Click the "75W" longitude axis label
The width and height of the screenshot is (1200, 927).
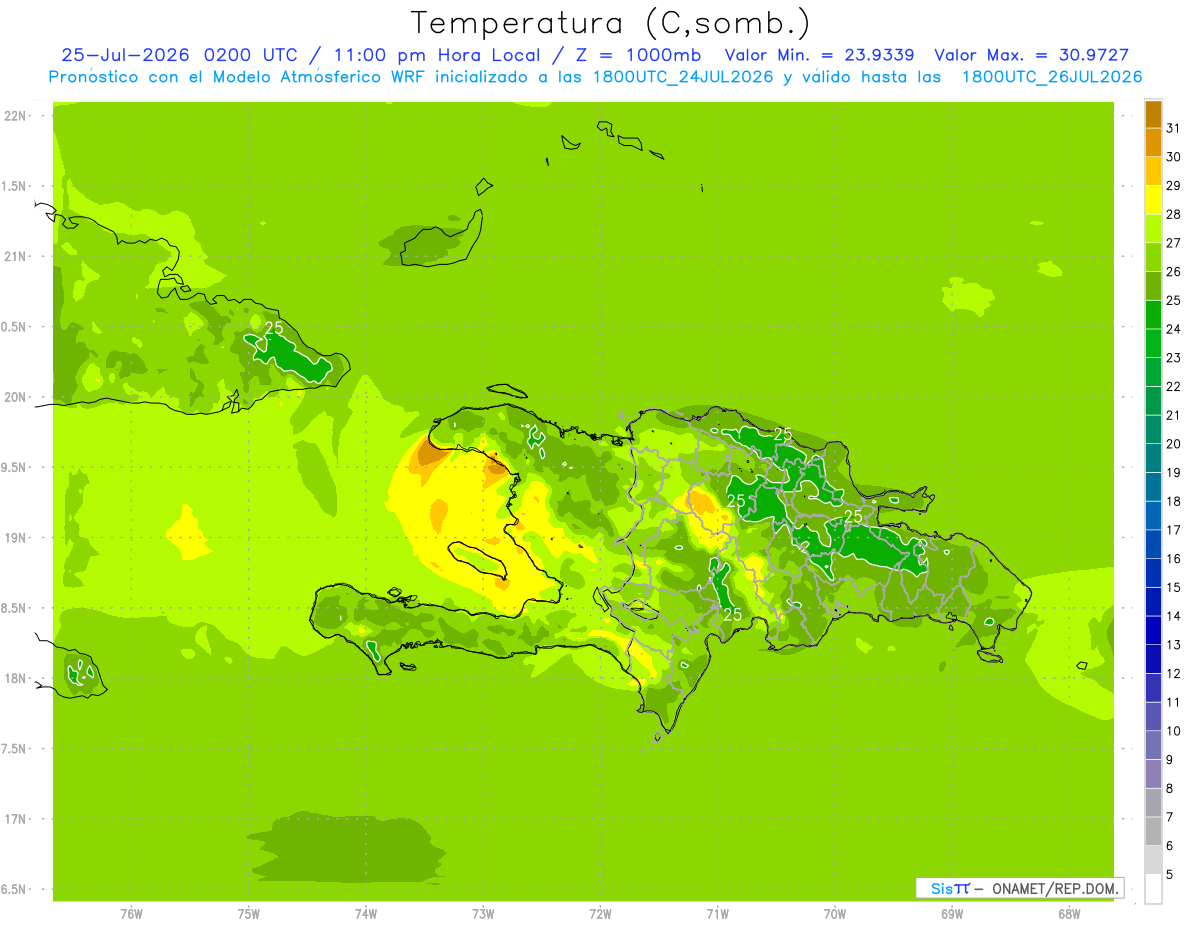(x=249, y=914)
